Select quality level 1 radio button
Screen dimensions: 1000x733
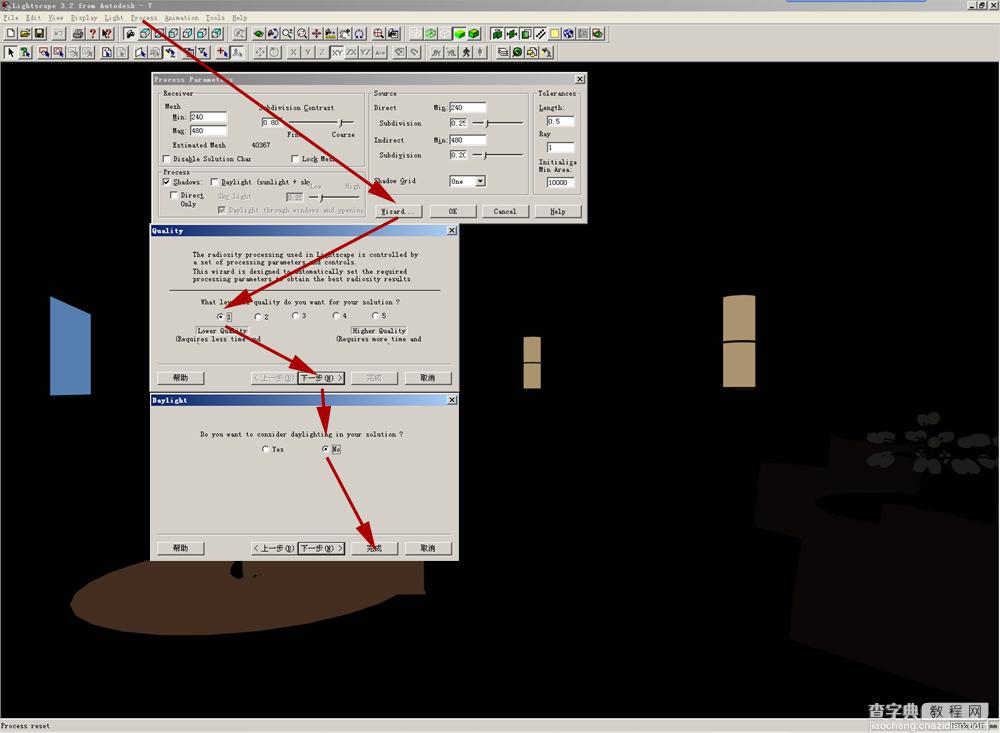click(221, 316)
